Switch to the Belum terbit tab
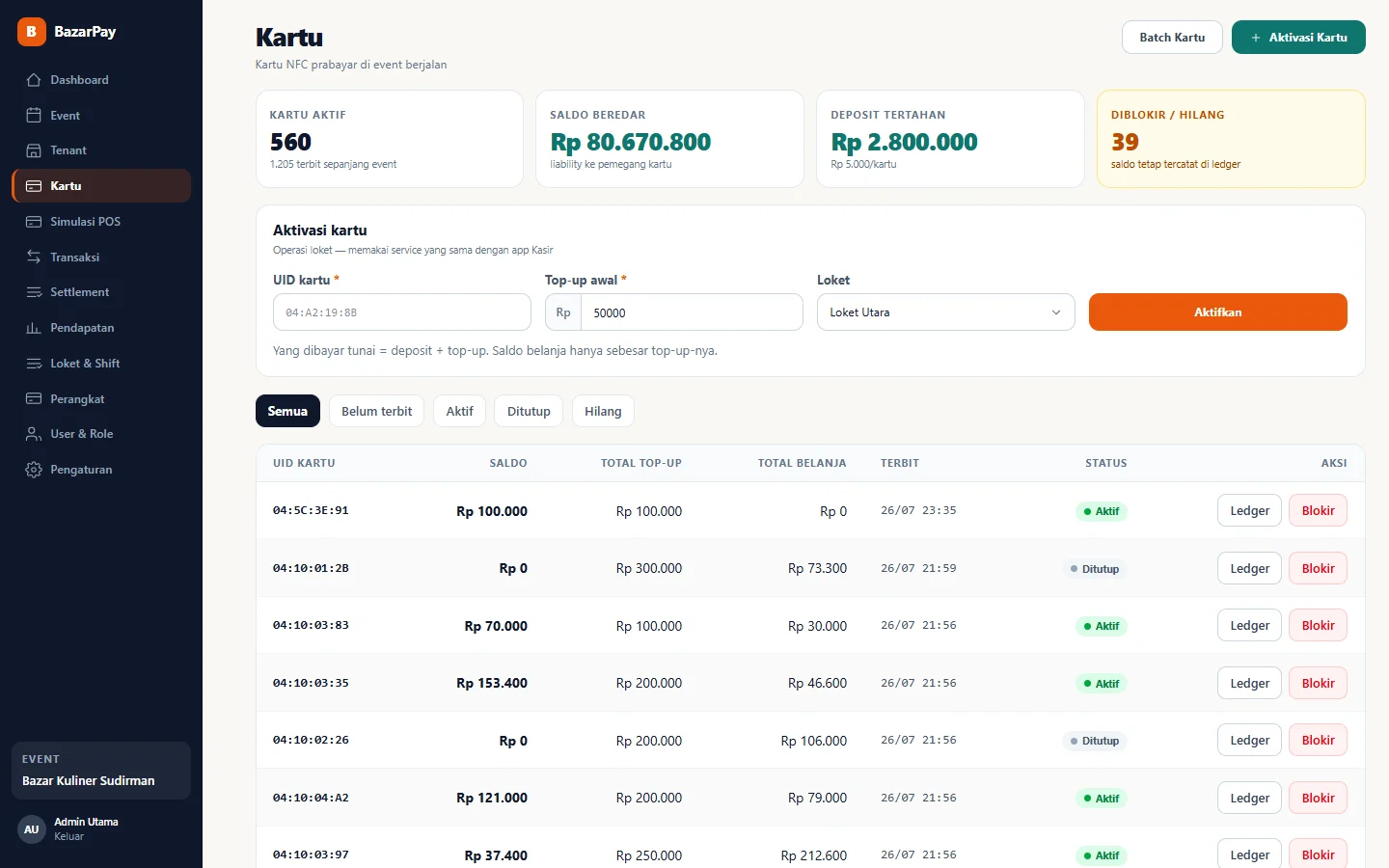 coord(376,411)
